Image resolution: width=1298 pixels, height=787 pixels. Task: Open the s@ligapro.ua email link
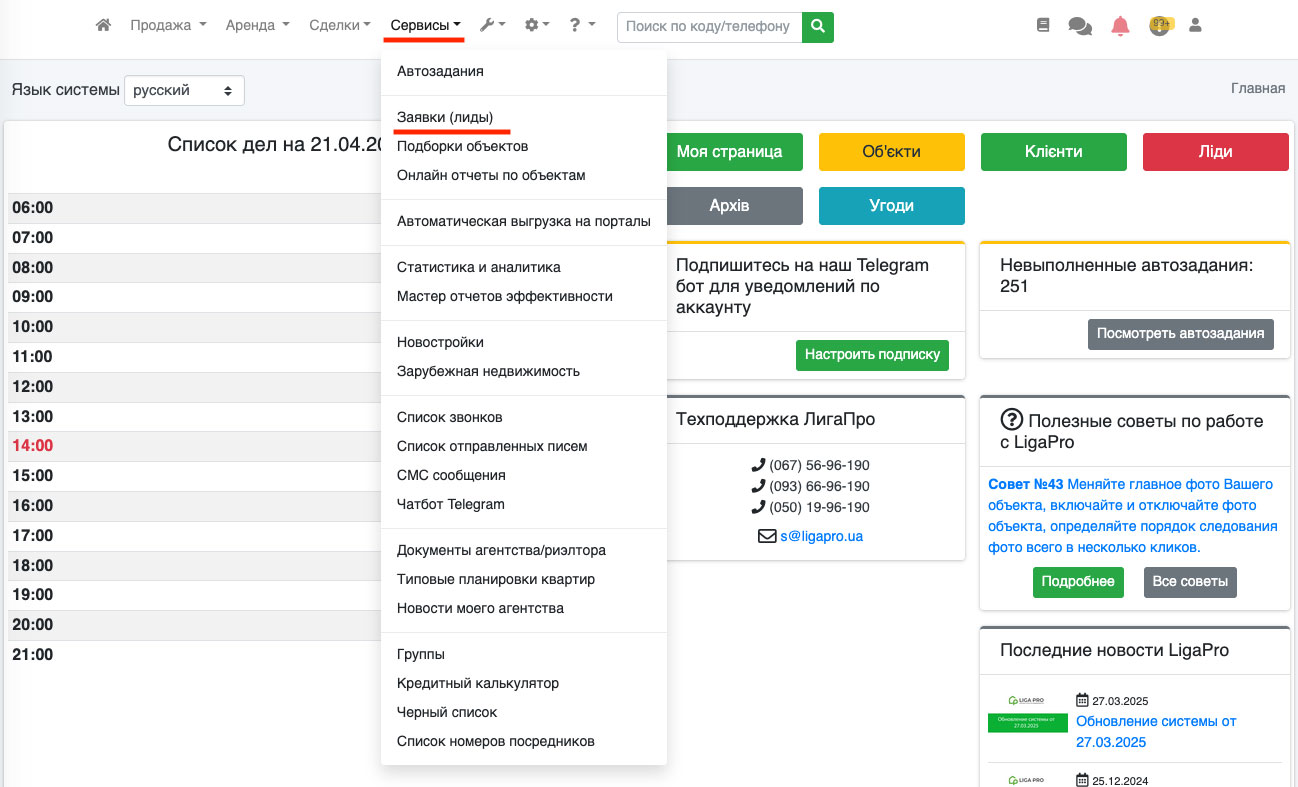click(821, 536)
